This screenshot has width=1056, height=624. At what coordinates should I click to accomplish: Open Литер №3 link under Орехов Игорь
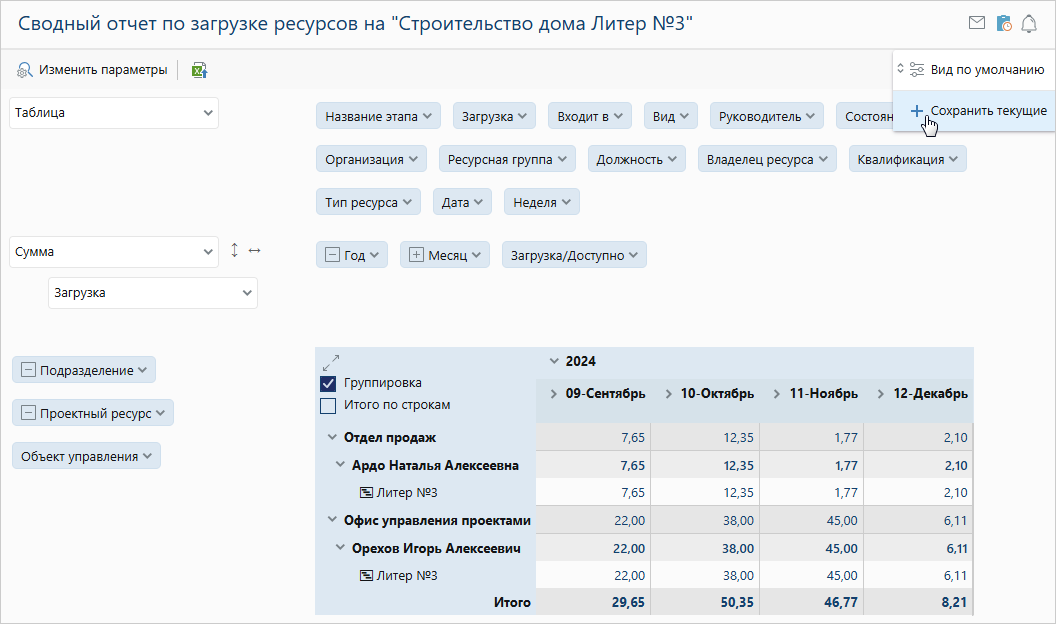pos(407,576)
